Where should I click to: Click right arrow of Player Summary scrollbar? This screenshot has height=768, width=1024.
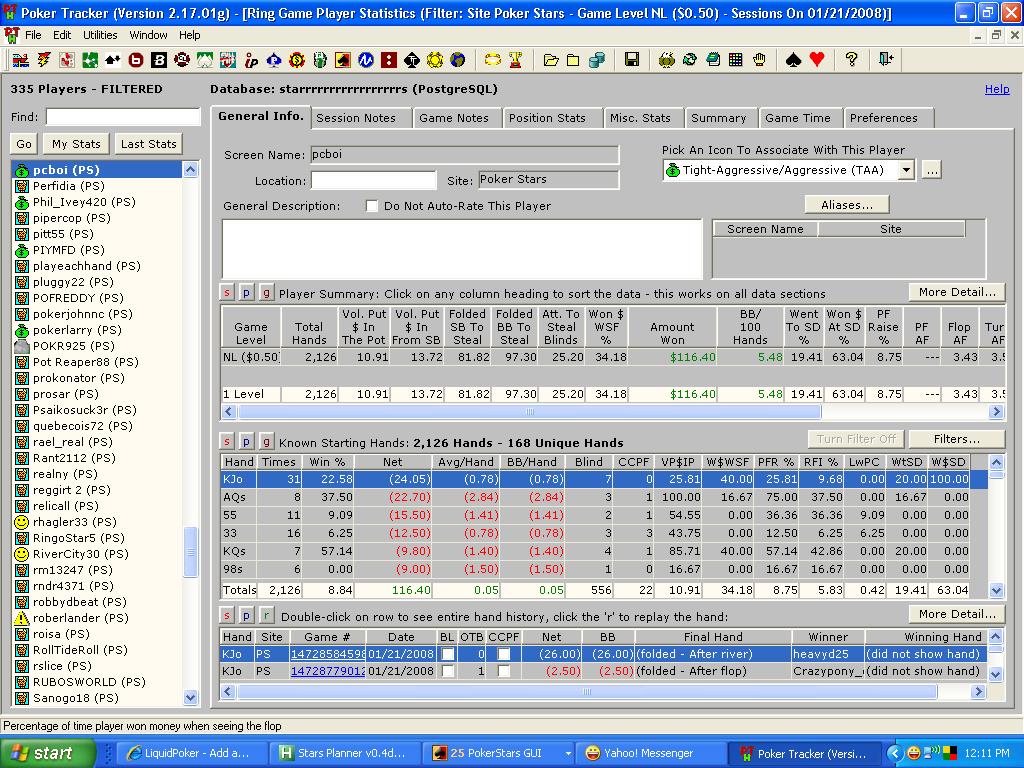click(996, 411)
